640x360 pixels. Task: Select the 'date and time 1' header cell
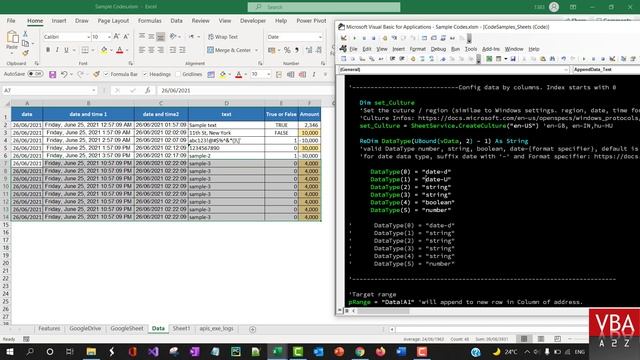click(x=88, y=114)
